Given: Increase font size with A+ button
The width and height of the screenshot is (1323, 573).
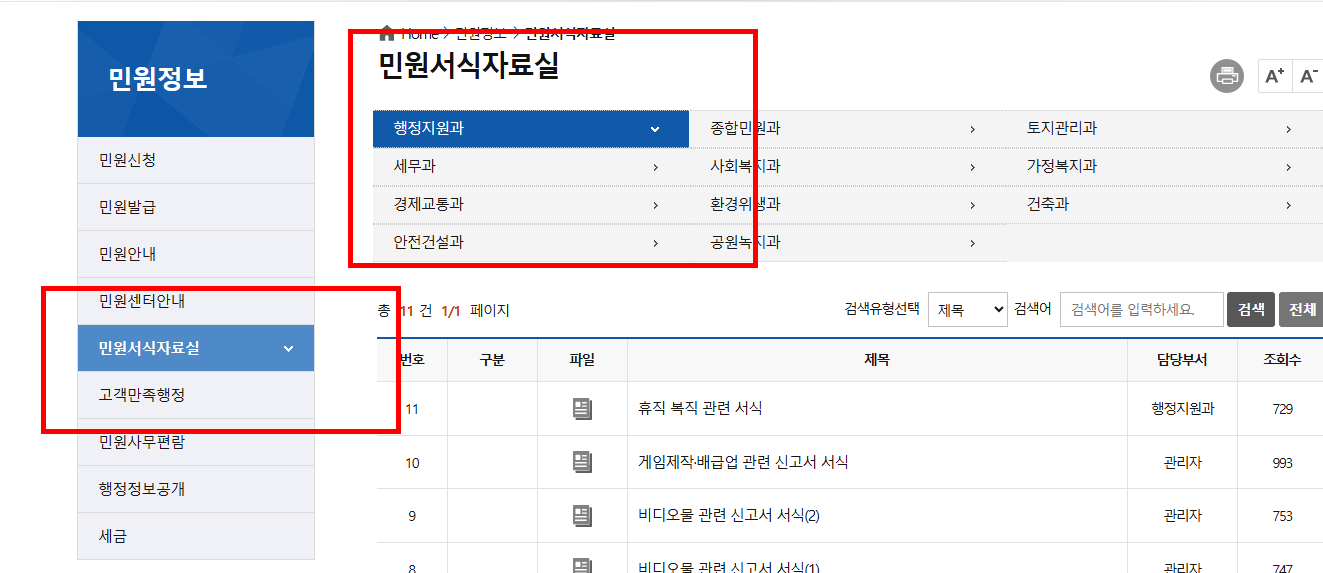Looking at the screenshot, I should click(x=1274, y=76).
